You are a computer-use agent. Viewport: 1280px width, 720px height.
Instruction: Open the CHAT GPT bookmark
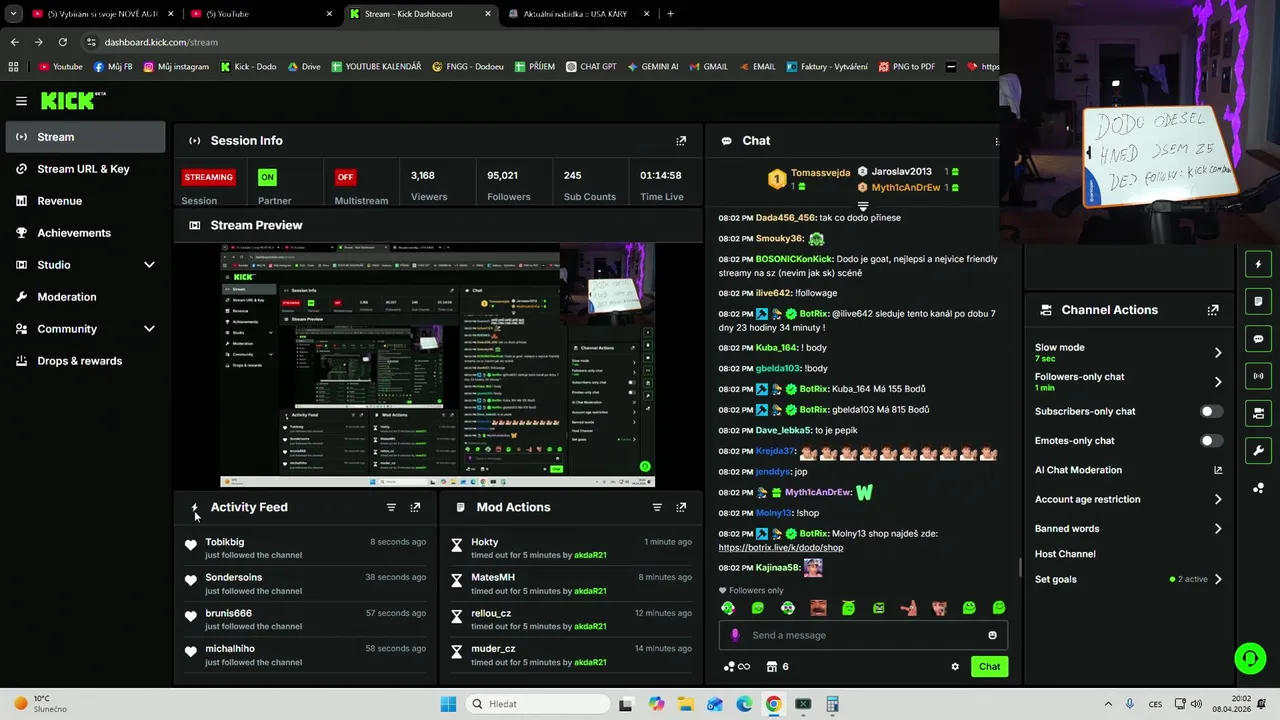point(590,67)
